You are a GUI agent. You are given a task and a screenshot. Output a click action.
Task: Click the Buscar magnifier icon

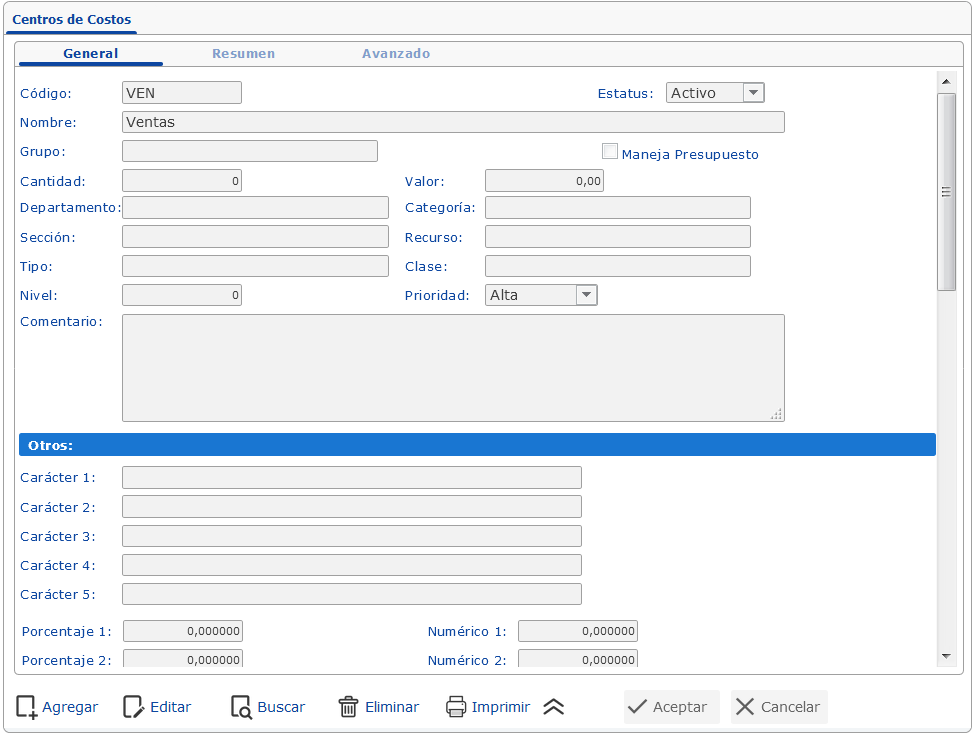coord(241,707)
